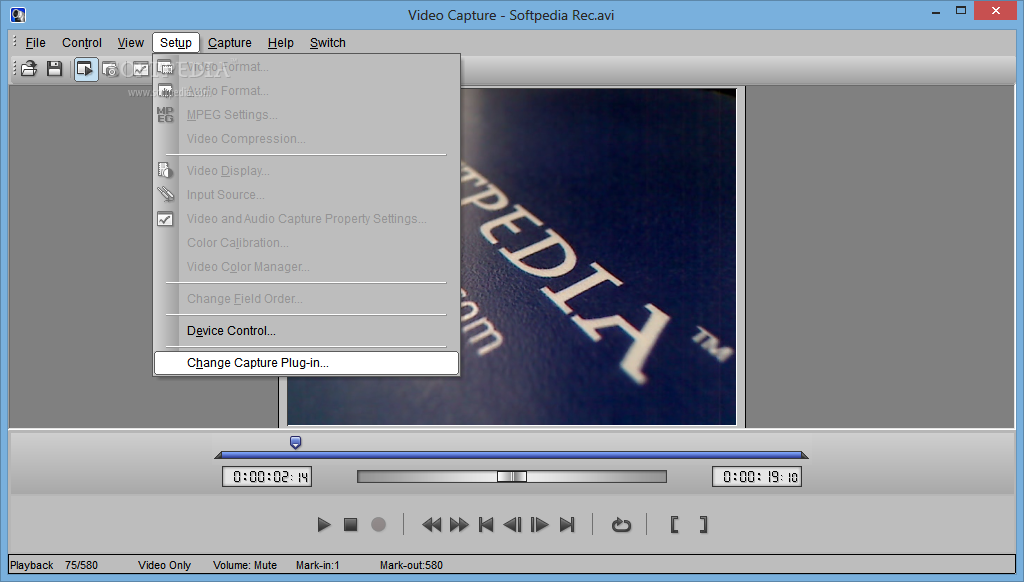Open the Capture menu
The width and height of the screenshot is (1024, 582).
pos(230,42)
